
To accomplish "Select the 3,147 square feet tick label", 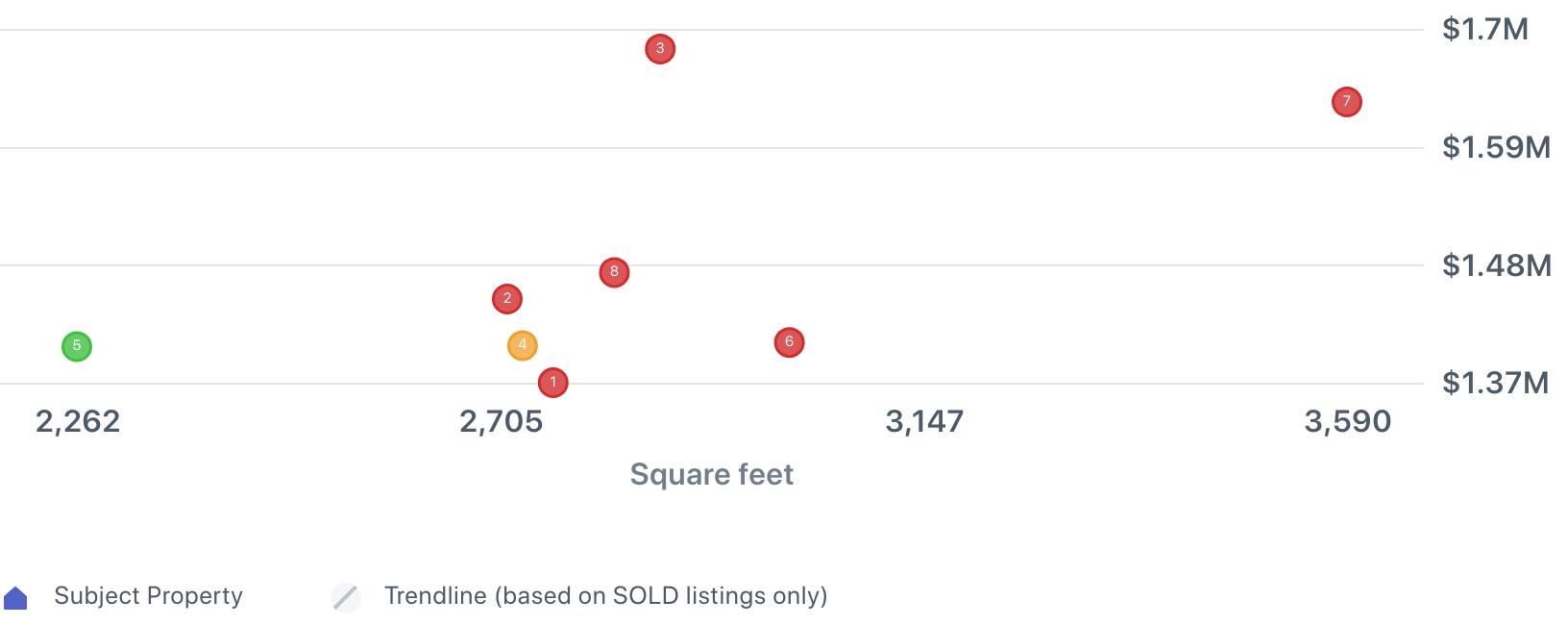I will coord(924,421).
